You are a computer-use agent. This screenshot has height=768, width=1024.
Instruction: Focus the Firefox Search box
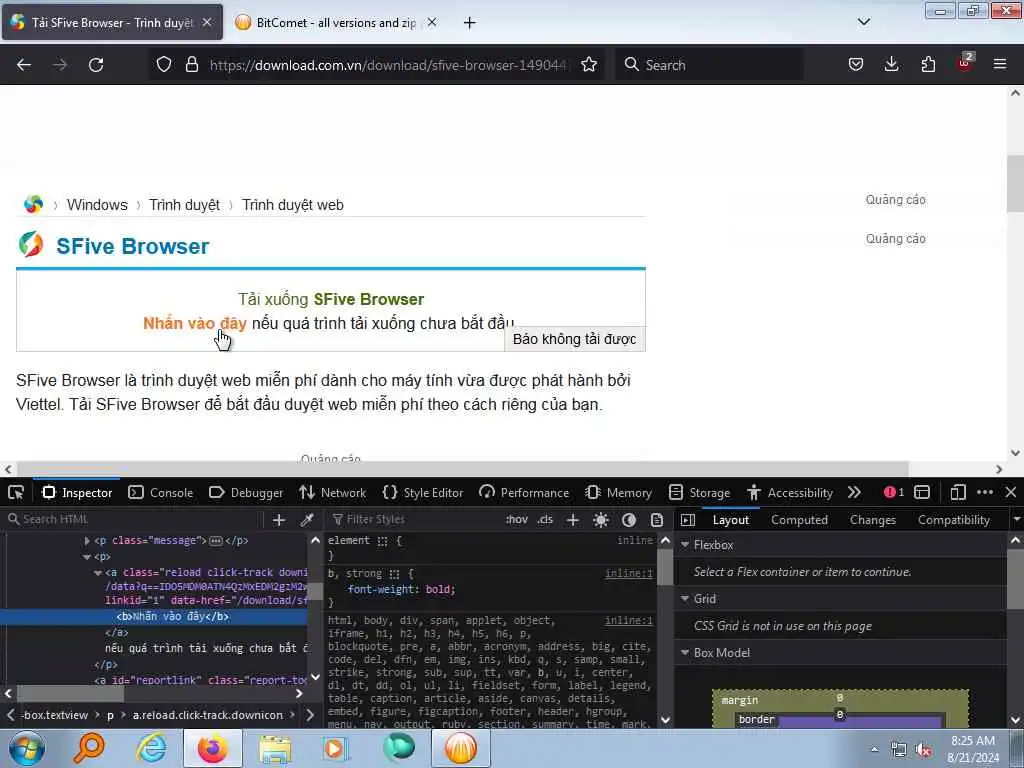click(709, 65)
